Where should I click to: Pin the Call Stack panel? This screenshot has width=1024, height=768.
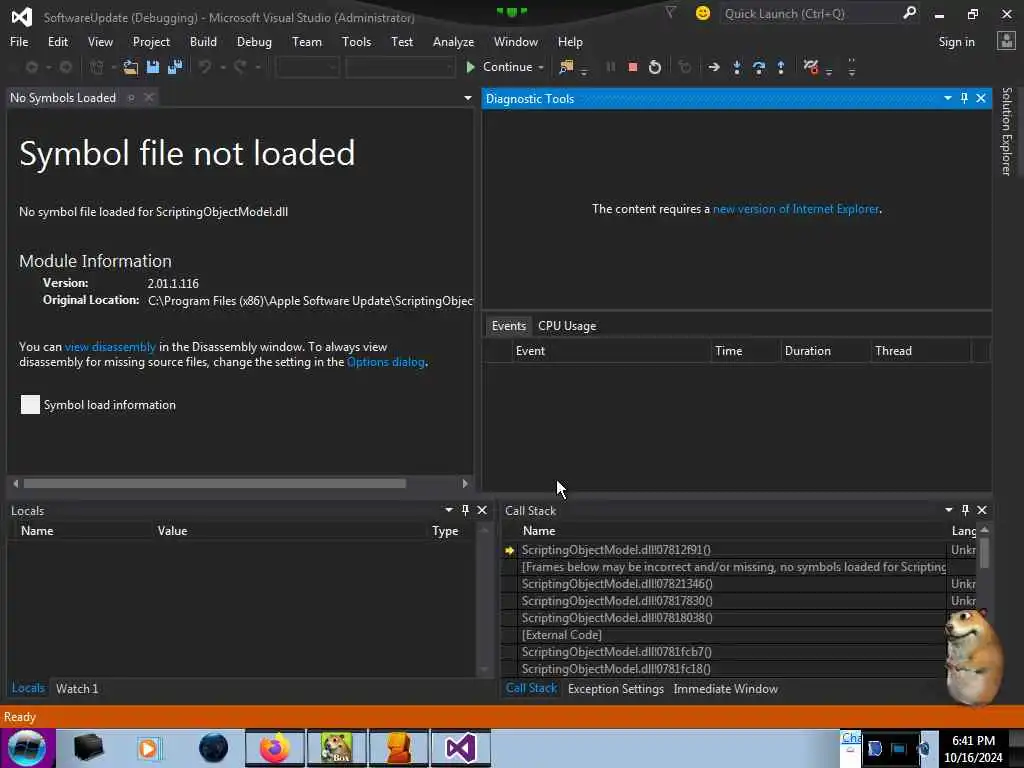tap(965, 510)
